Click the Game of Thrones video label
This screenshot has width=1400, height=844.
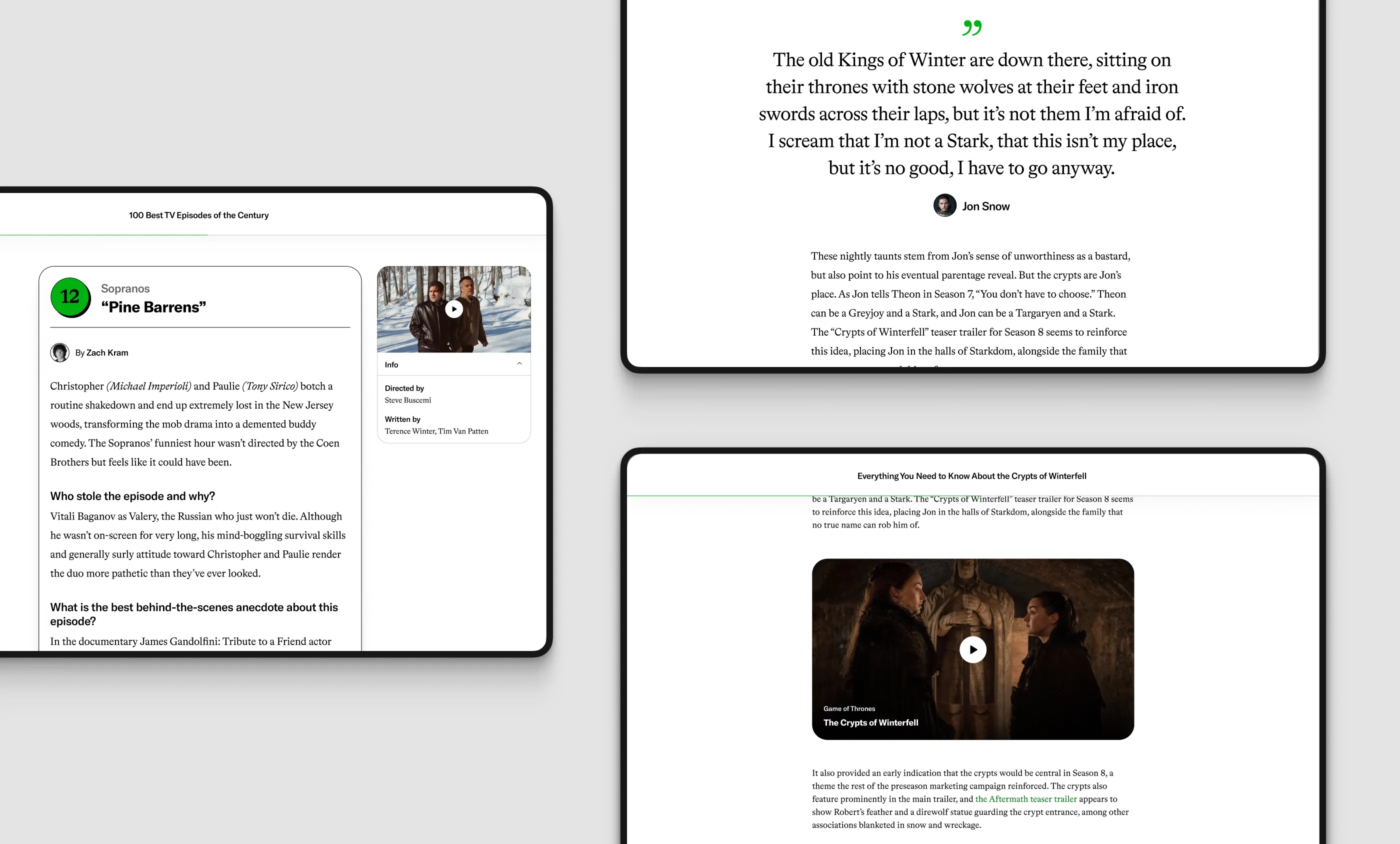(849, 708)
